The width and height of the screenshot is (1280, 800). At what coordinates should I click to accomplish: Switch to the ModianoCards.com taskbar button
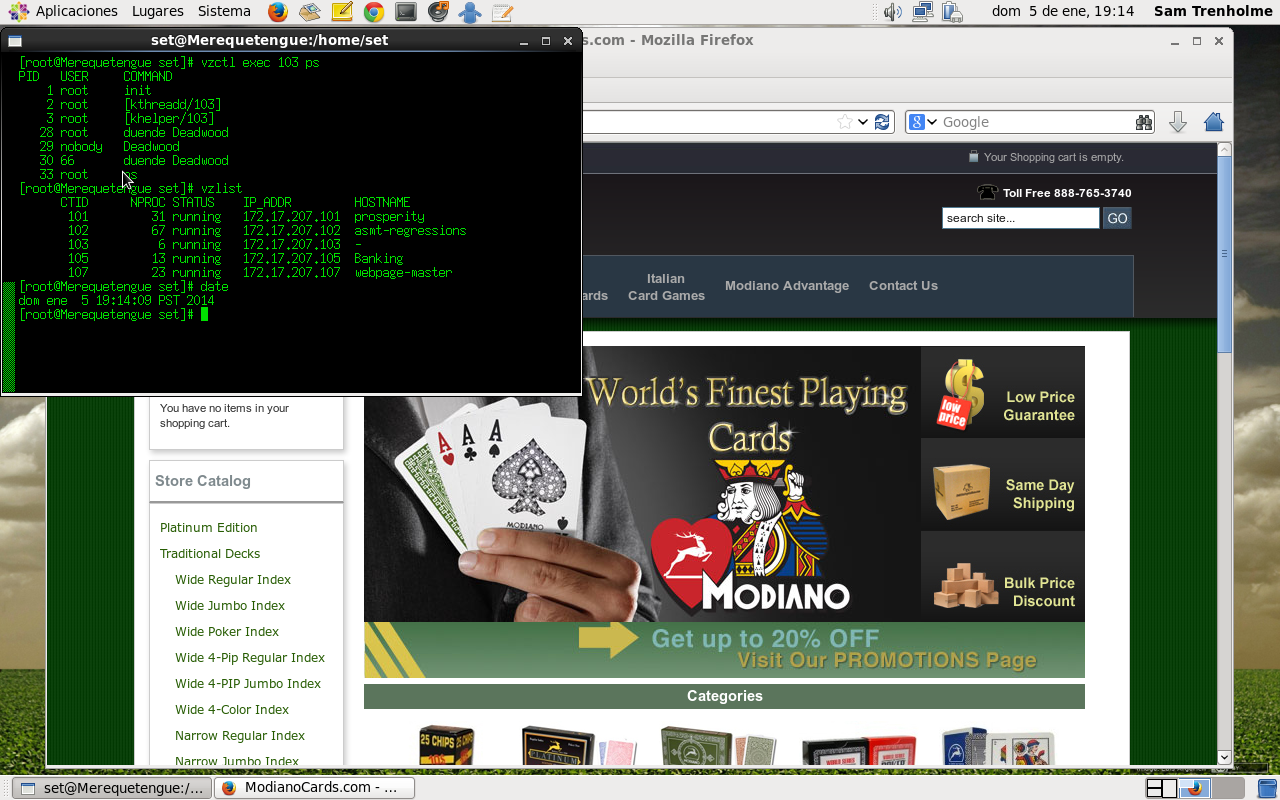(x=314, y=788)
